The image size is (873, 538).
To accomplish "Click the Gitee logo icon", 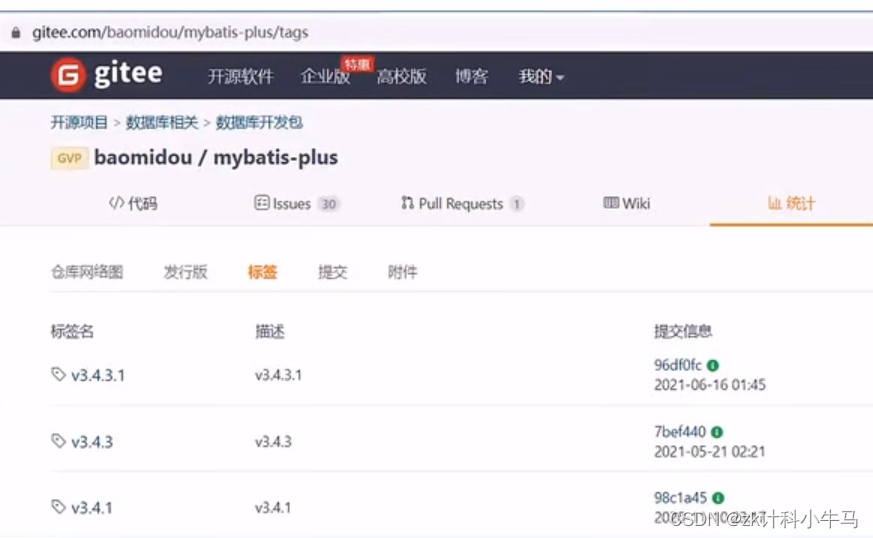I will (68, 75).
